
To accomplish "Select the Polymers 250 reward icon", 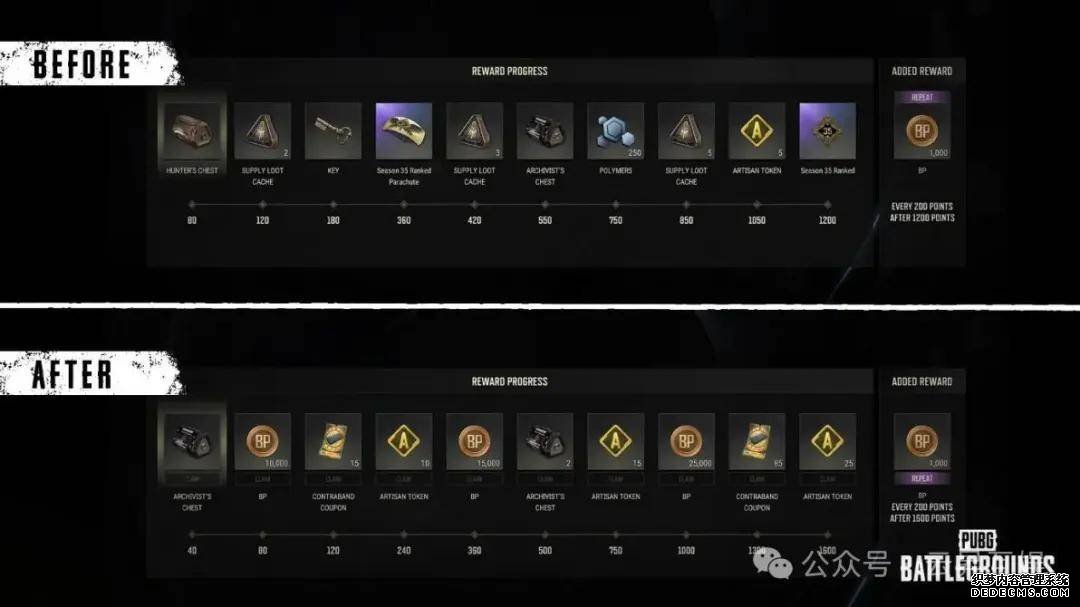I will (615, 131).
